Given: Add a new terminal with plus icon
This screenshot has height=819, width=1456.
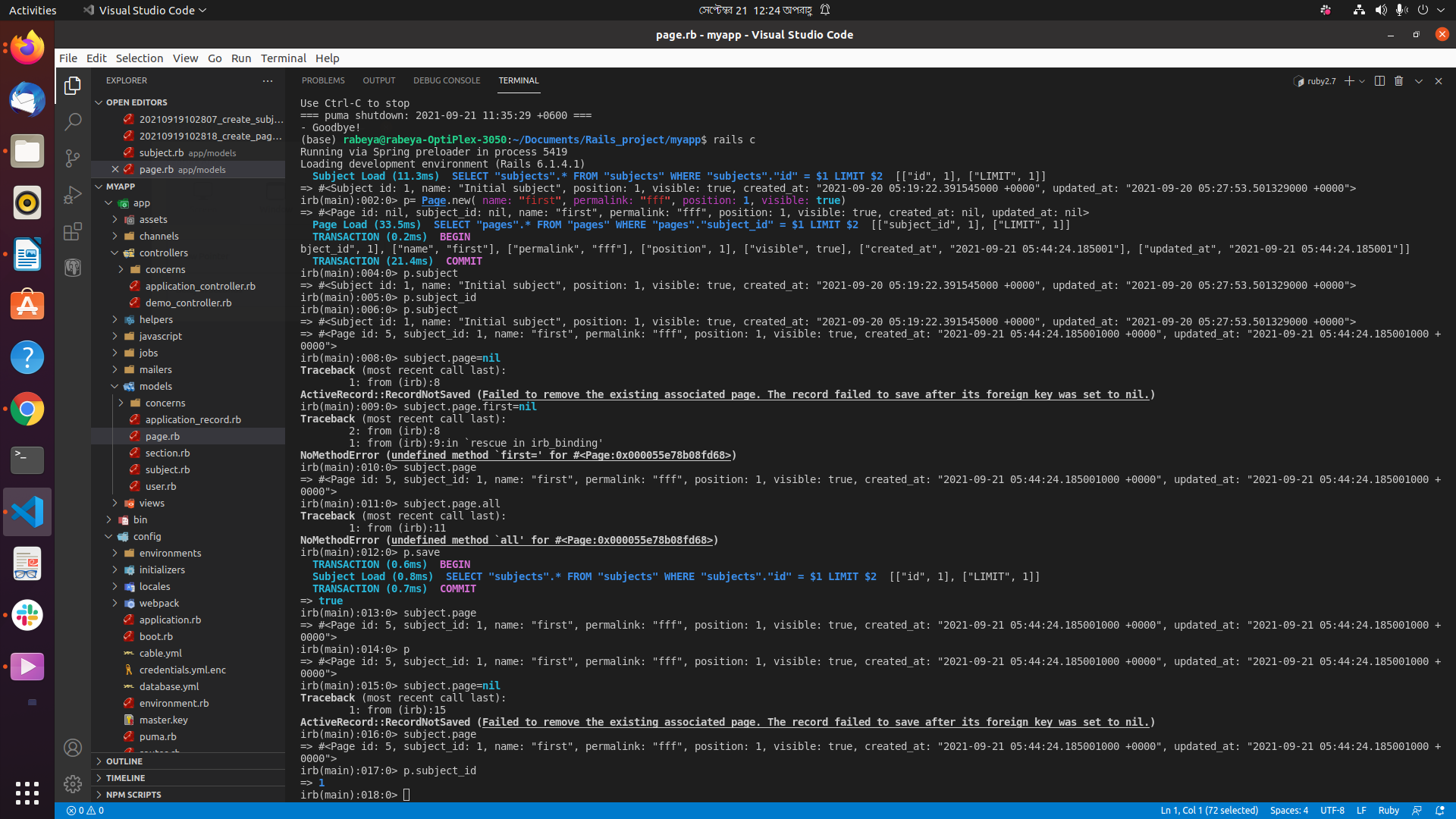Looking at the screenshot, I should pyautogui.click(x=1349, y=81).
